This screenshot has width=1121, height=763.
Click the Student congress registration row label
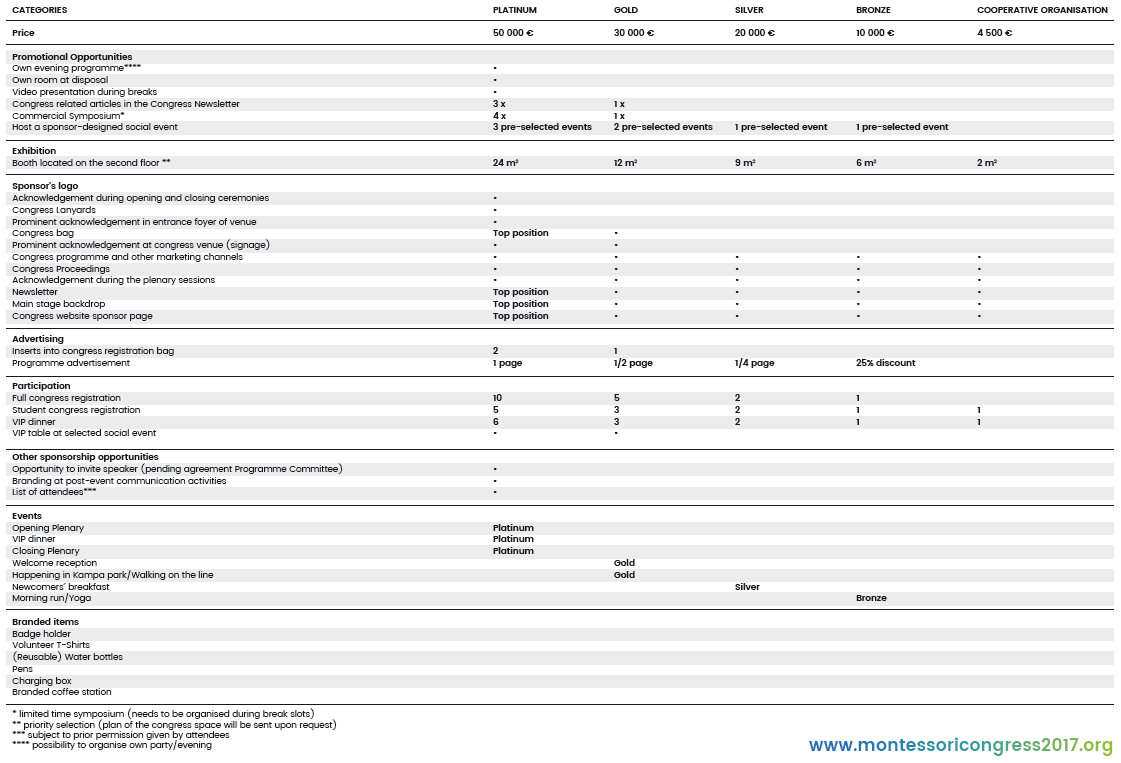click(76, 410)
